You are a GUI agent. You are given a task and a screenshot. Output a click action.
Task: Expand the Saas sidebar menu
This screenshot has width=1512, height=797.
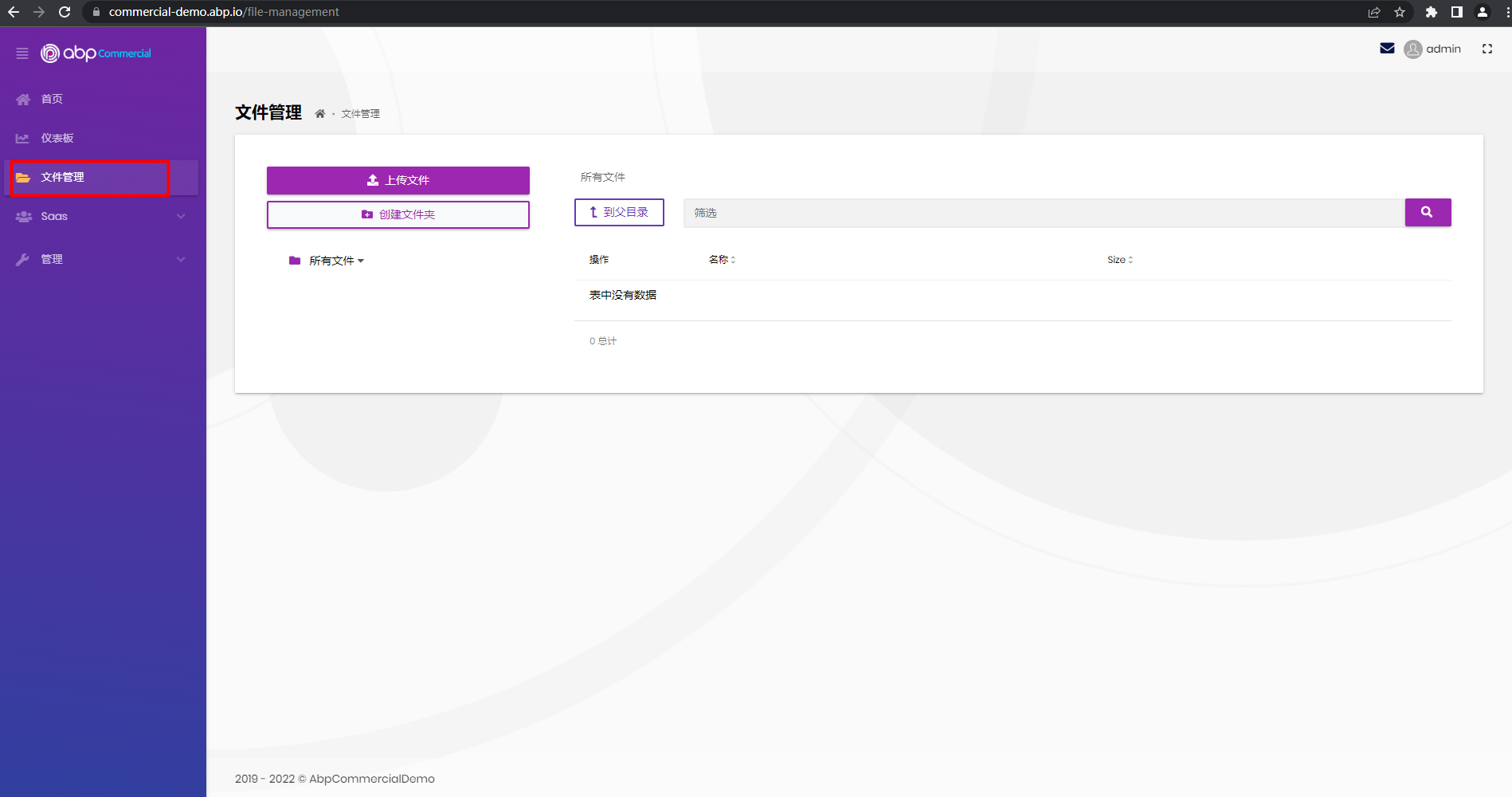click(103, 216)
